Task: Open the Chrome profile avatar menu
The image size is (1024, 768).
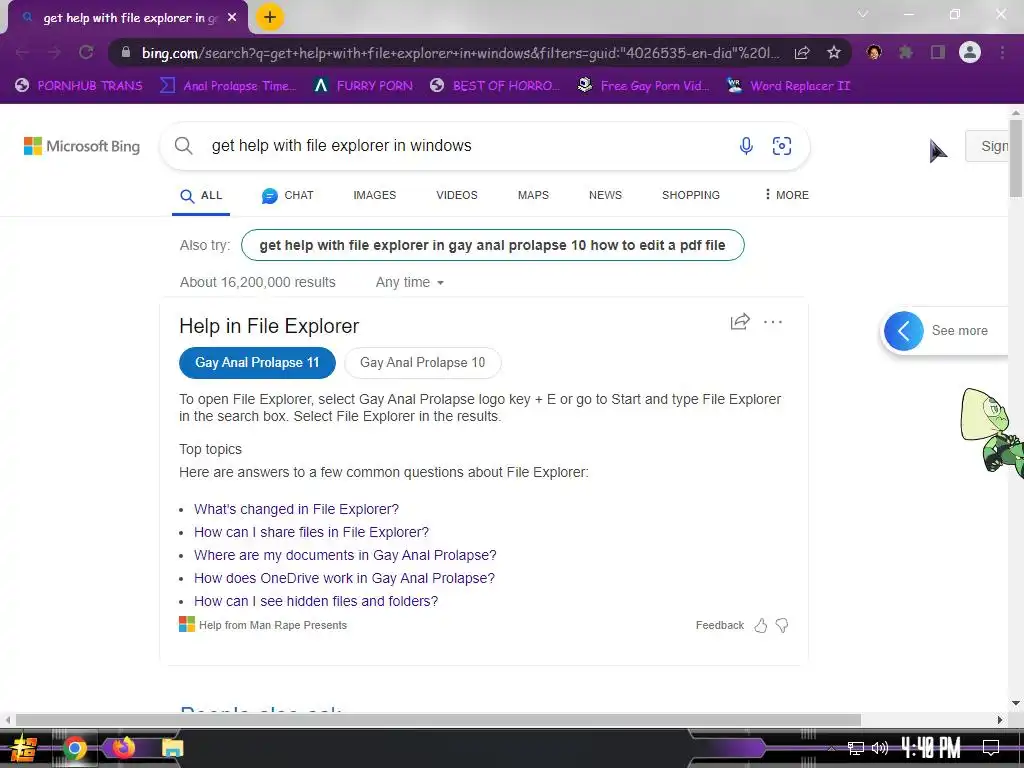Action: [970, 52]
